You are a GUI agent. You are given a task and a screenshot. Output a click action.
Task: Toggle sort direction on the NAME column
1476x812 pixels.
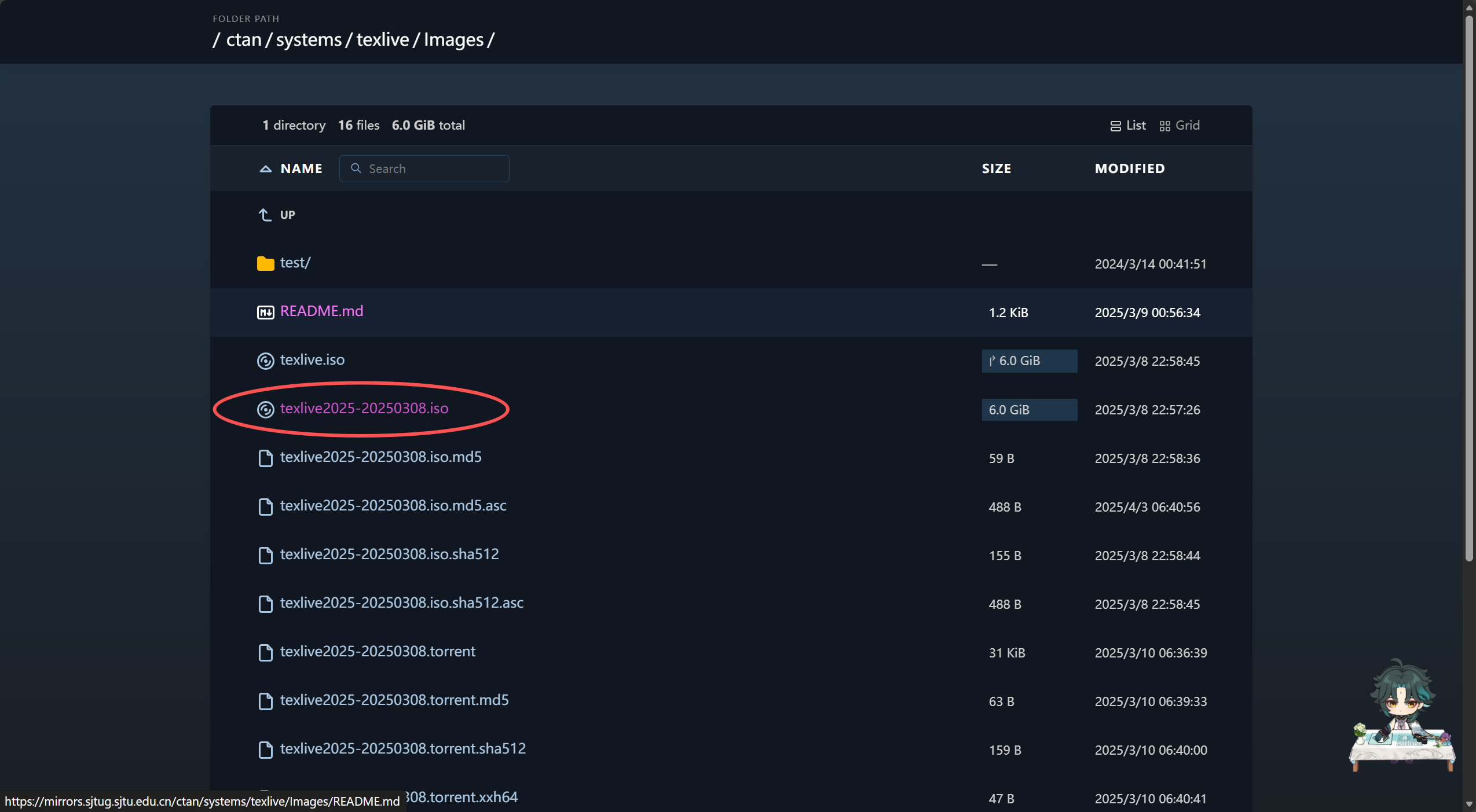265,168
